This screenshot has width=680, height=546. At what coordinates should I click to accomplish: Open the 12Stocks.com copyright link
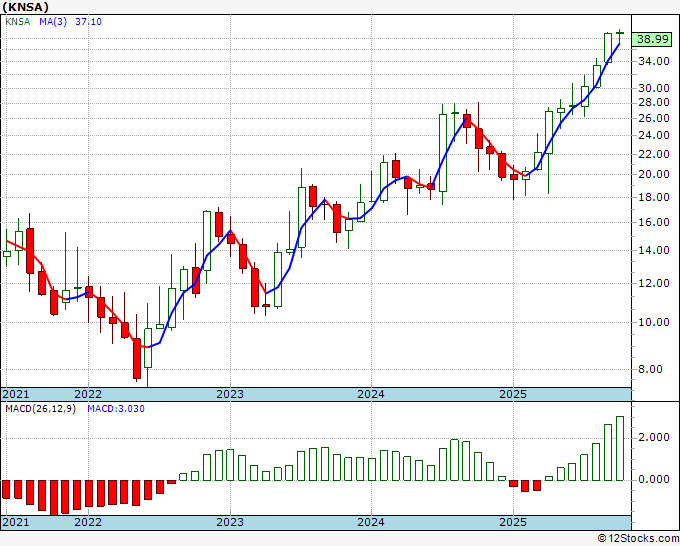pos(638,539)
